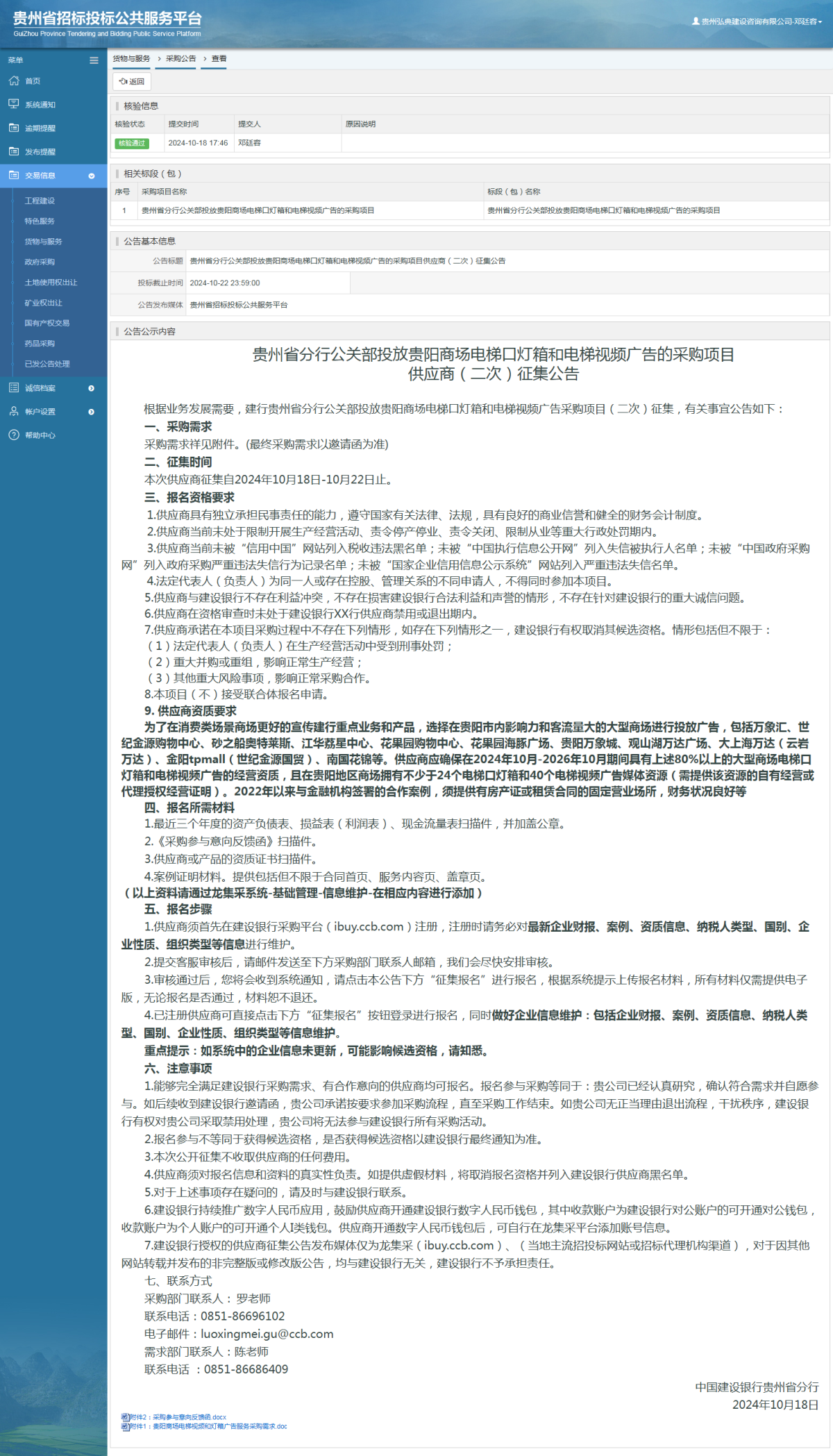Click 货物与服务 breadcrumb link

131,59
